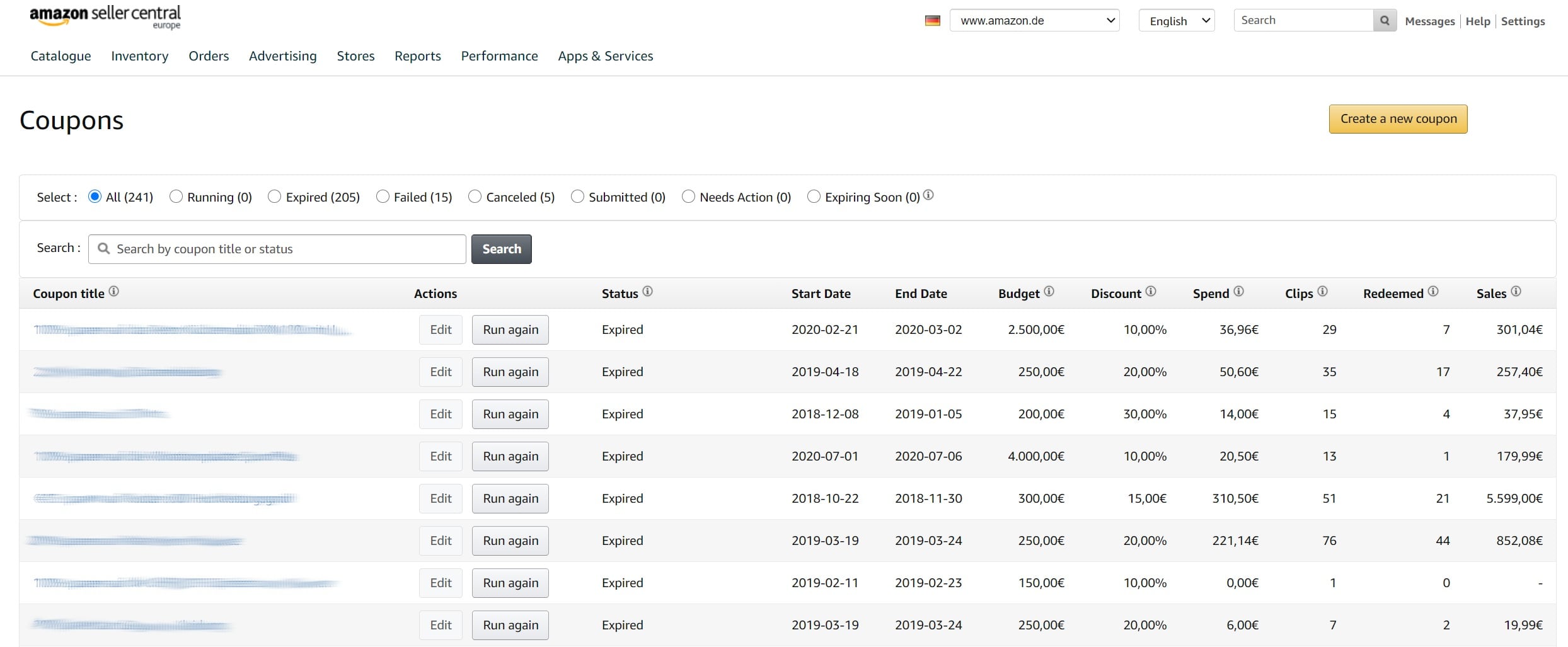This screenshot has height=647, width=1568.
Task: Click Run again for coupon starting 2018-12-08
Action: click(510, 414)
